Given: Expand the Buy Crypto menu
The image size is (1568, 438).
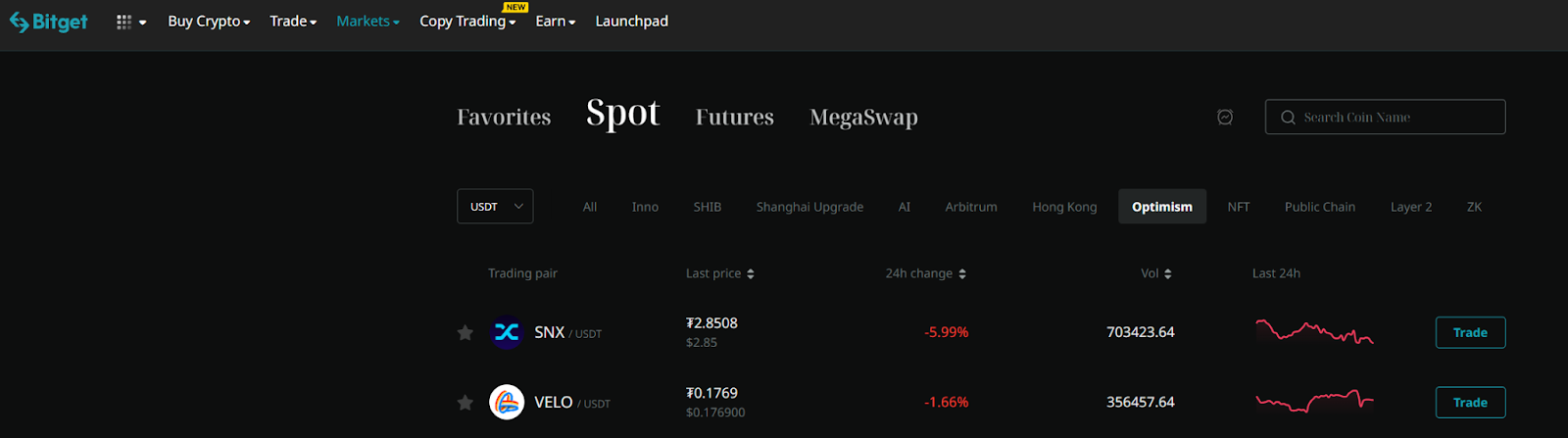Looking at the screenshot, I should pos(209,22).
